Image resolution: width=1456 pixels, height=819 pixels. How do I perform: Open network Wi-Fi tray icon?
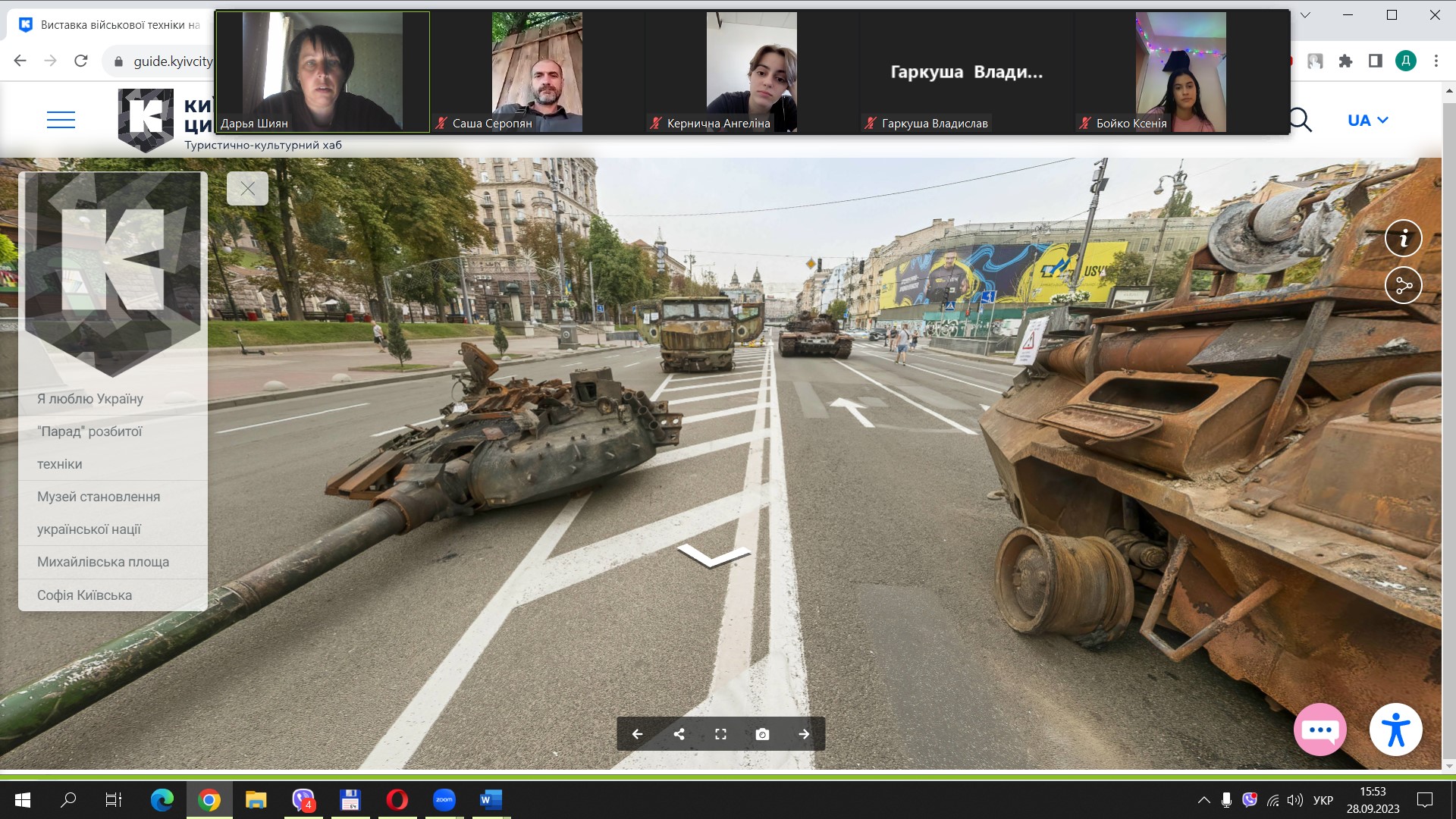click(x=1272, y=800)
